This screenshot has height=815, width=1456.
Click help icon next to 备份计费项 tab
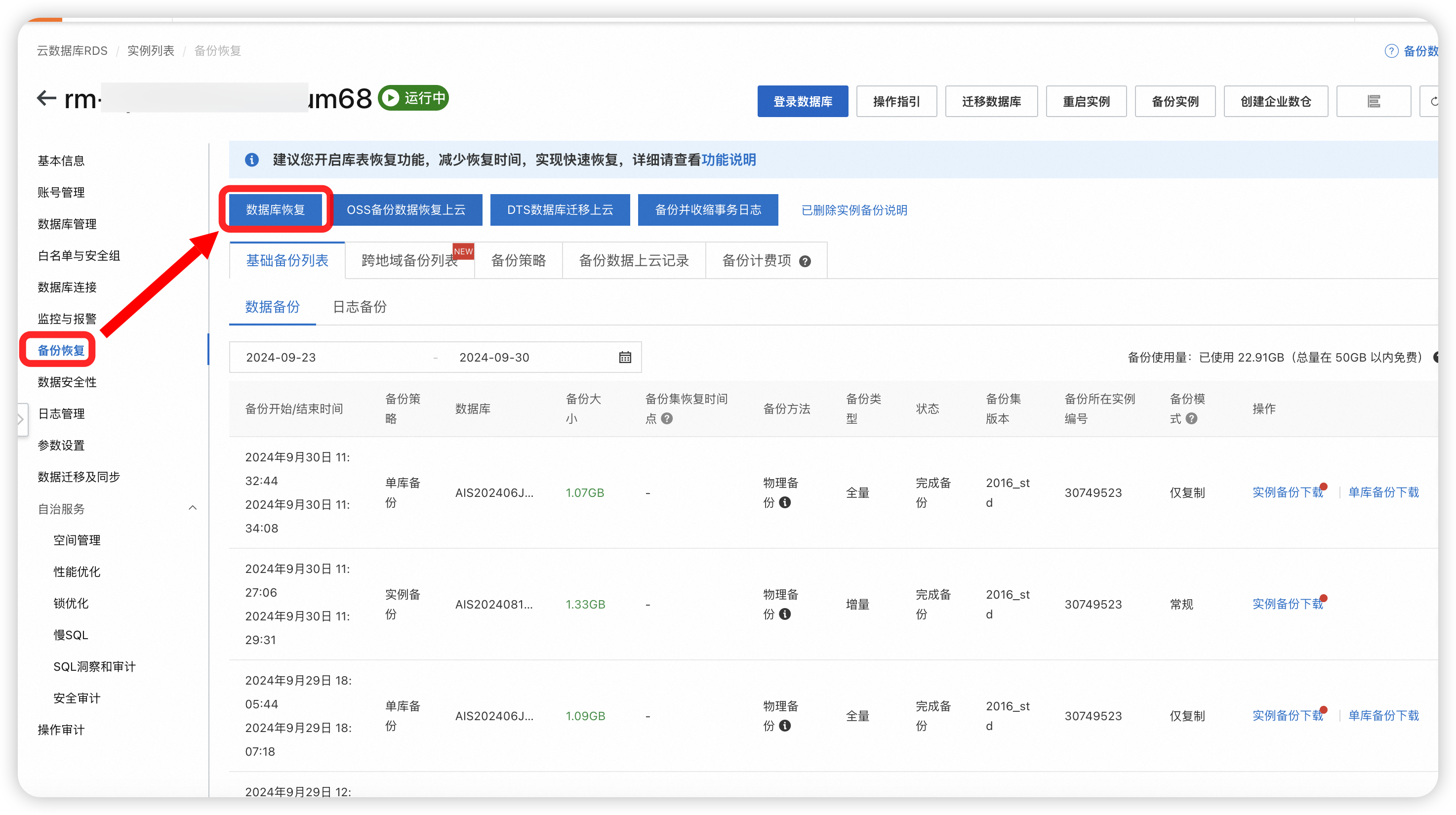click(x=805, y=261)
